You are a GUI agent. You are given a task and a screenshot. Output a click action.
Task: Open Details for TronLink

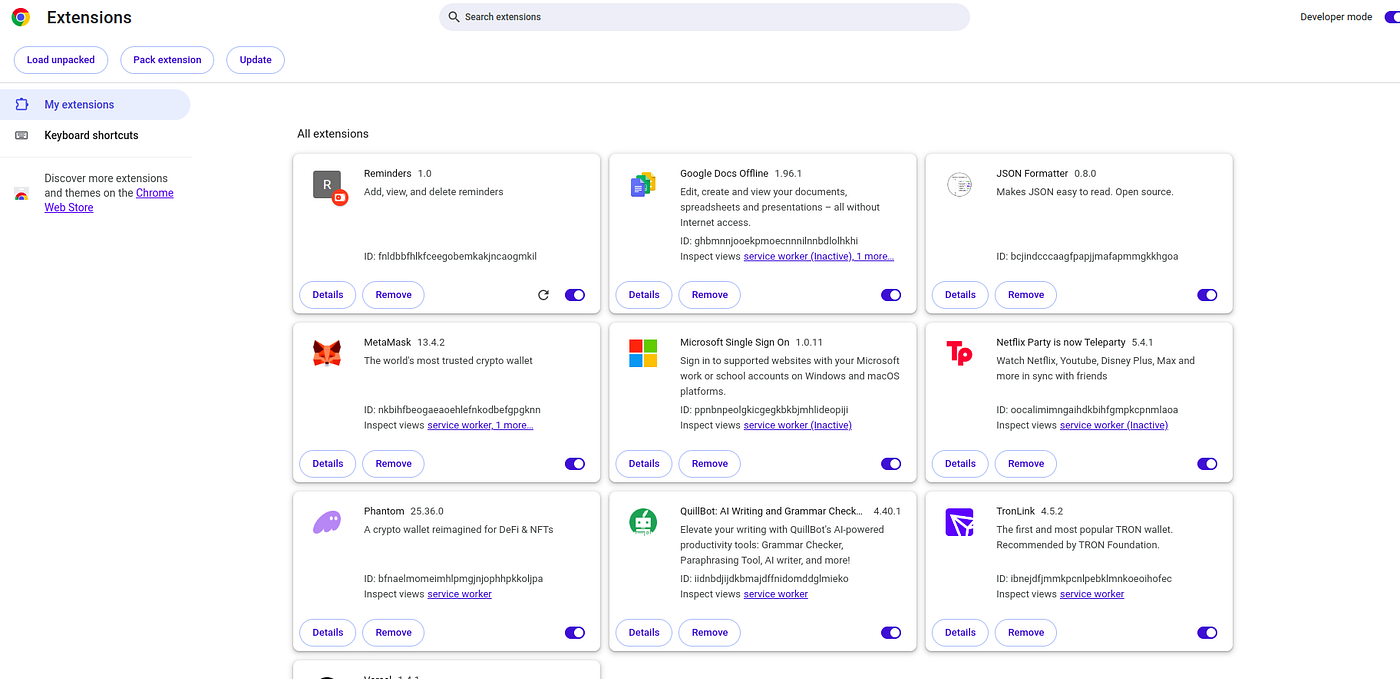point(960,633)
